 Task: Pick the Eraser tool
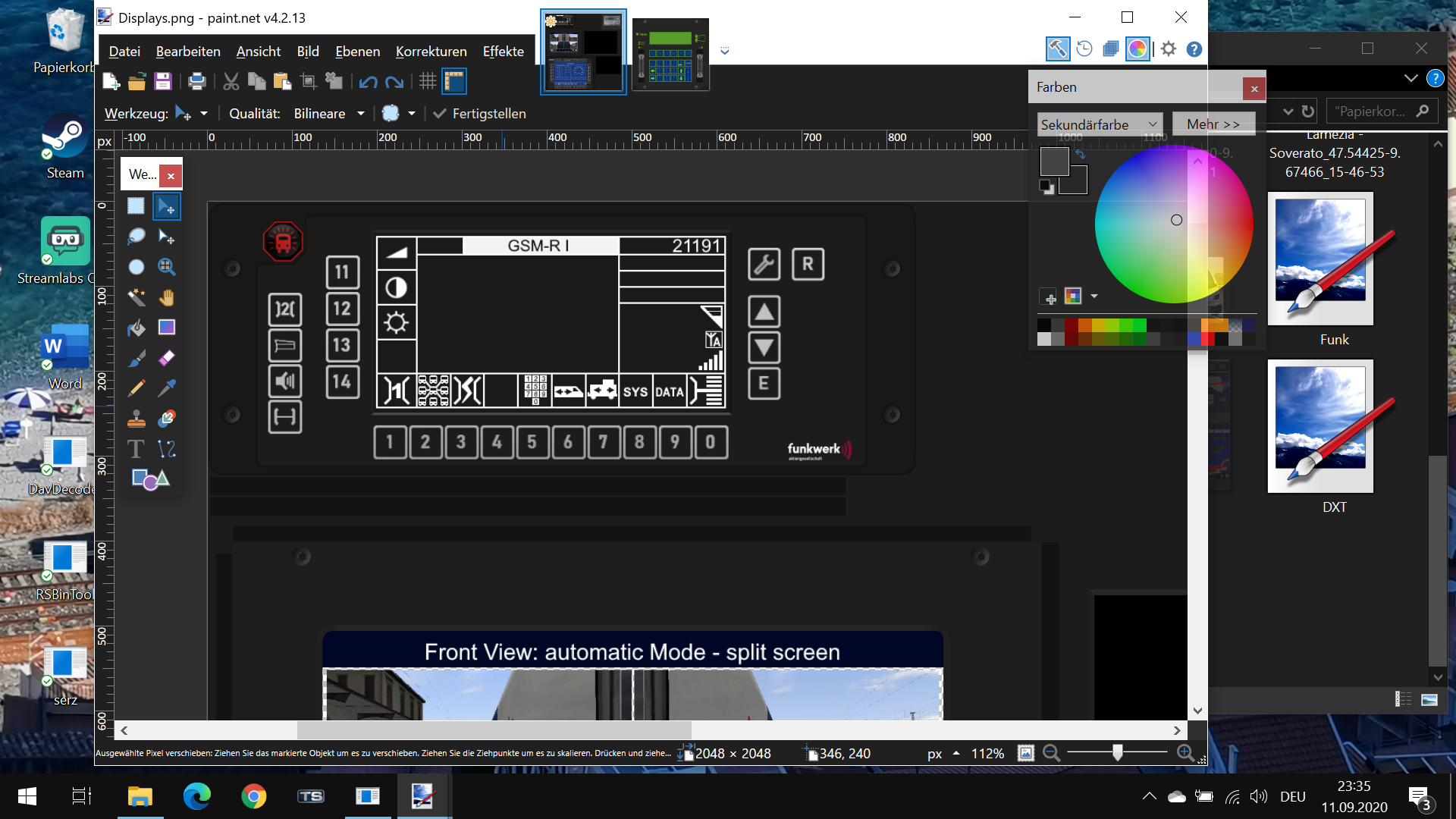(167, 358)
